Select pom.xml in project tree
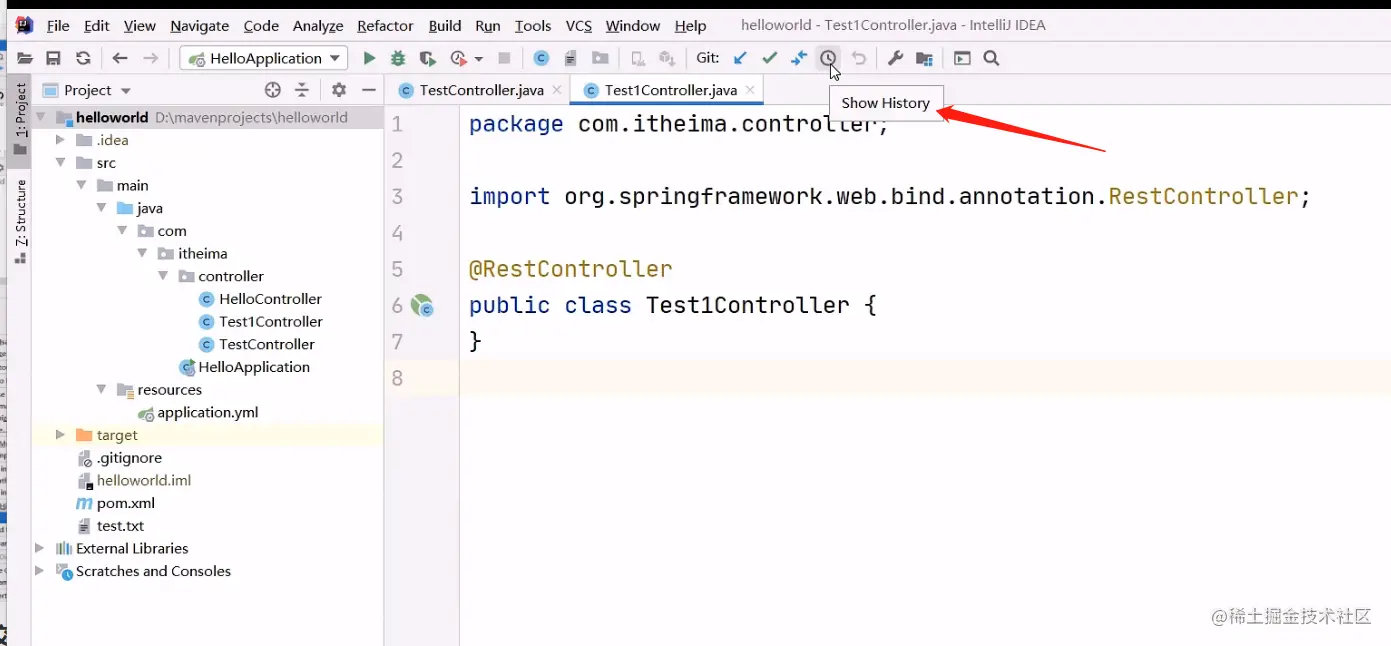Image resolution: width=1391 pixels, height=646 pixels. (x=116, y=503)
